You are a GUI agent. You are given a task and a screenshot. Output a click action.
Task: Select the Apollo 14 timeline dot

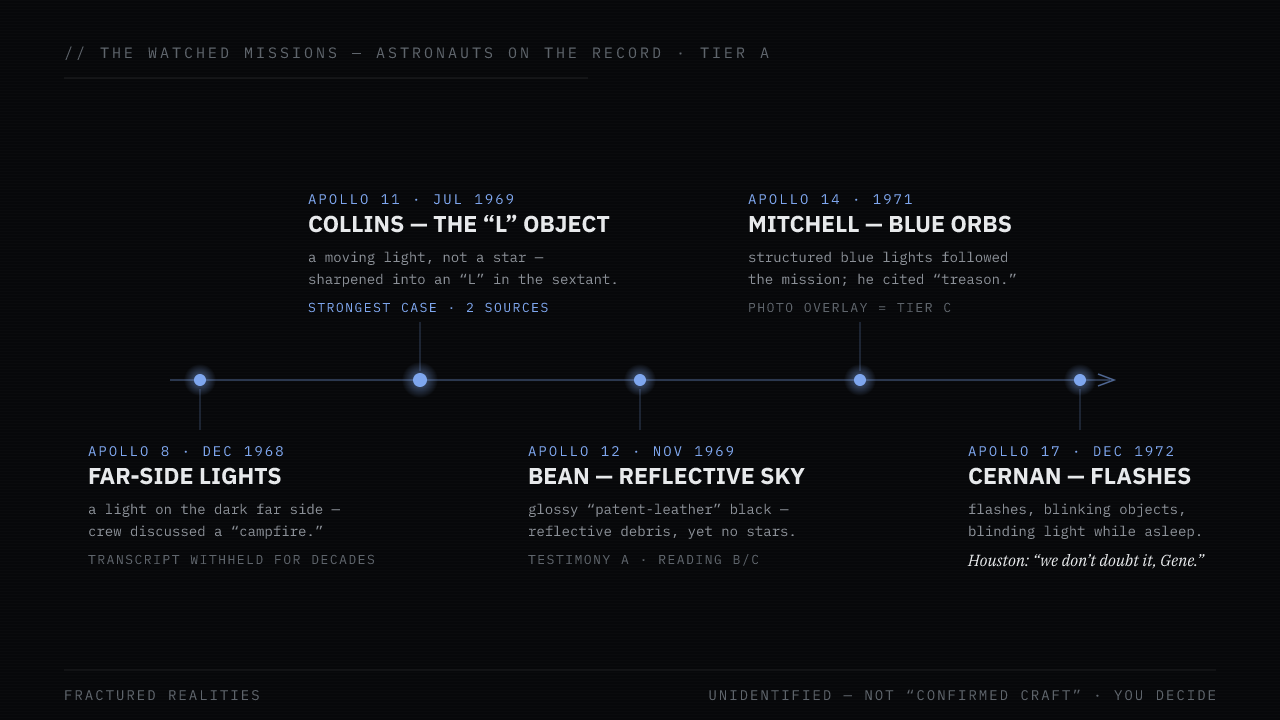(x=860, y=380)
